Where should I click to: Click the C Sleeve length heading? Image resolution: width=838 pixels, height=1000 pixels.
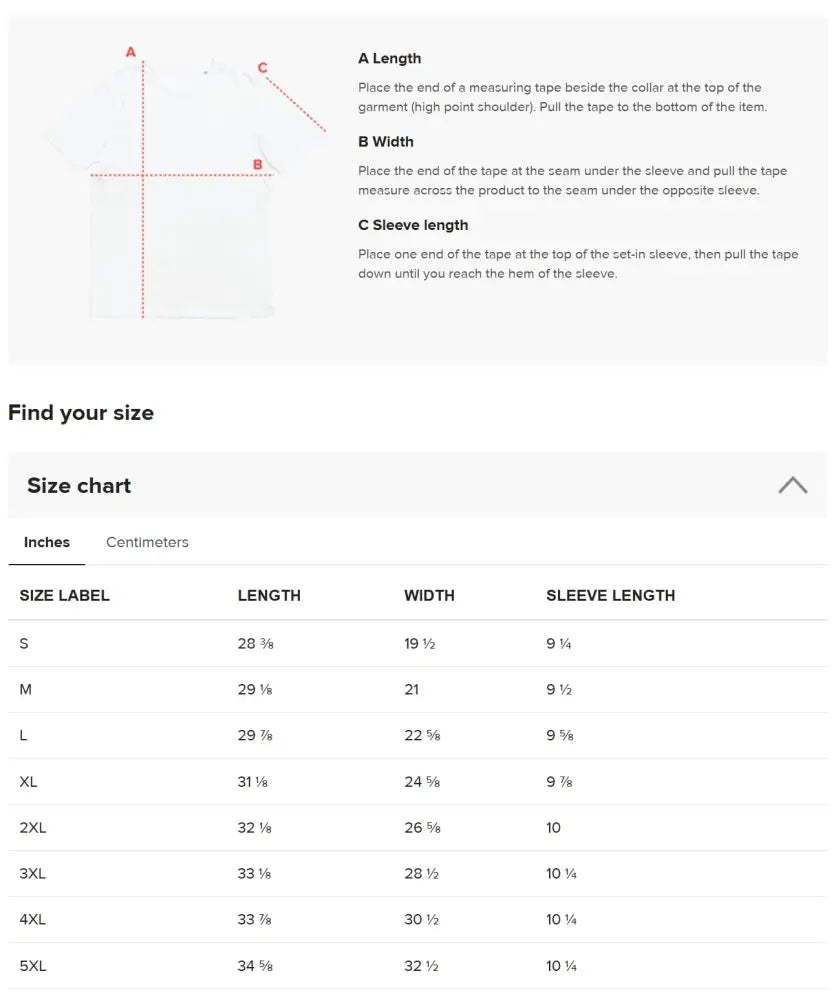(413, 225)
